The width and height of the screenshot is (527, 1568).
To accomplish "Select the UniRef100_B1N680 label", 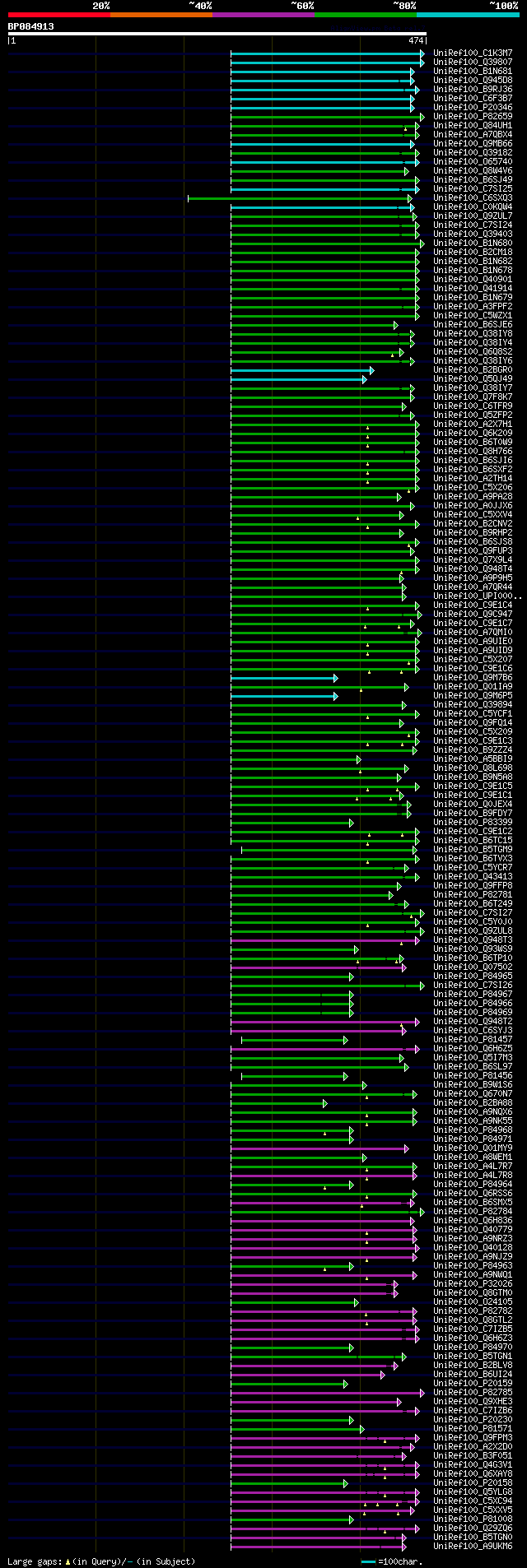I will pyautogui.click(x=473, y=243).
